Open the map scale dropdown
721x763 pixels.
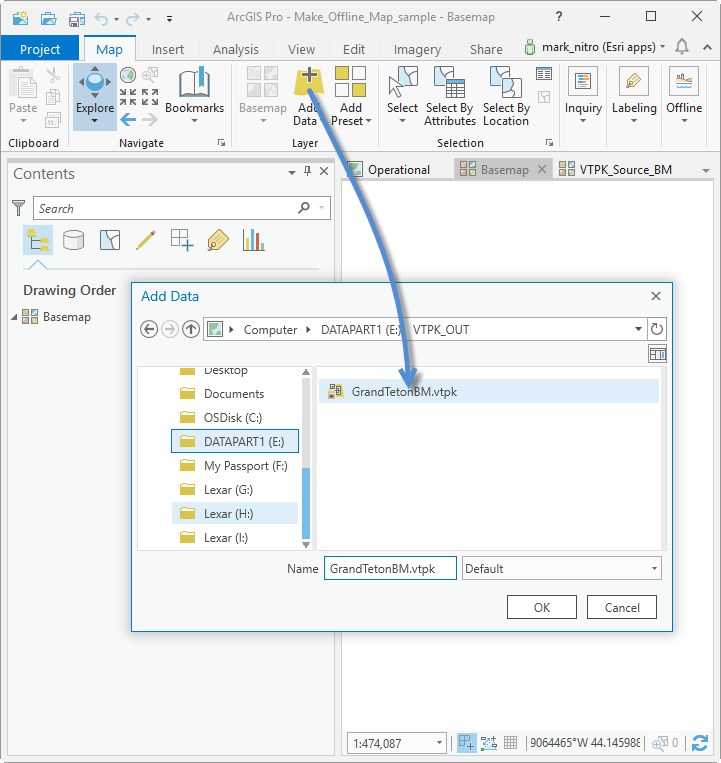pyautogui.click(x=439, y=743)
